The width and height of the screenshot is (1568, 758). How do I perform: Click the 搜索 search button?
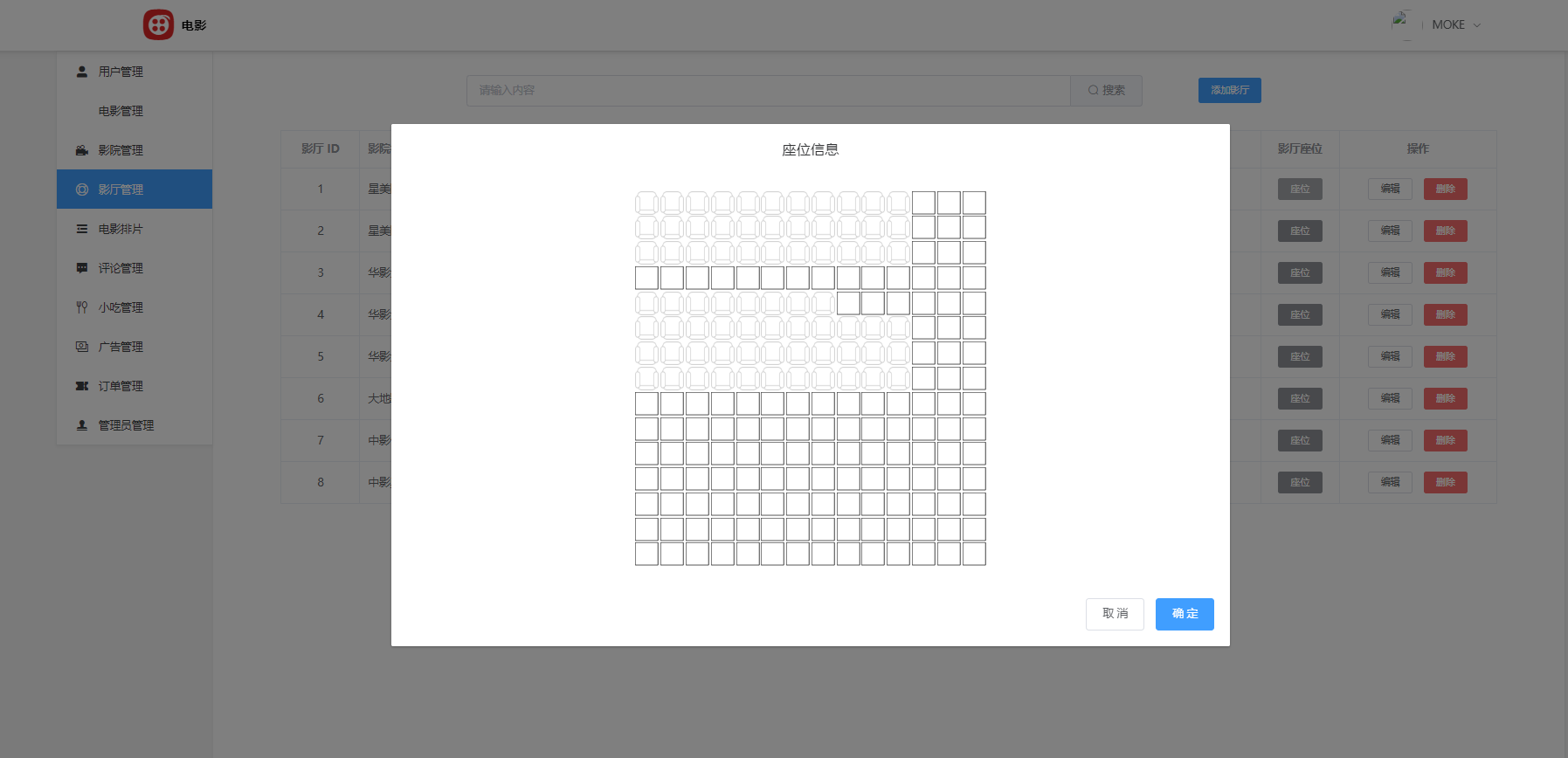click(x=1106, y=90)
